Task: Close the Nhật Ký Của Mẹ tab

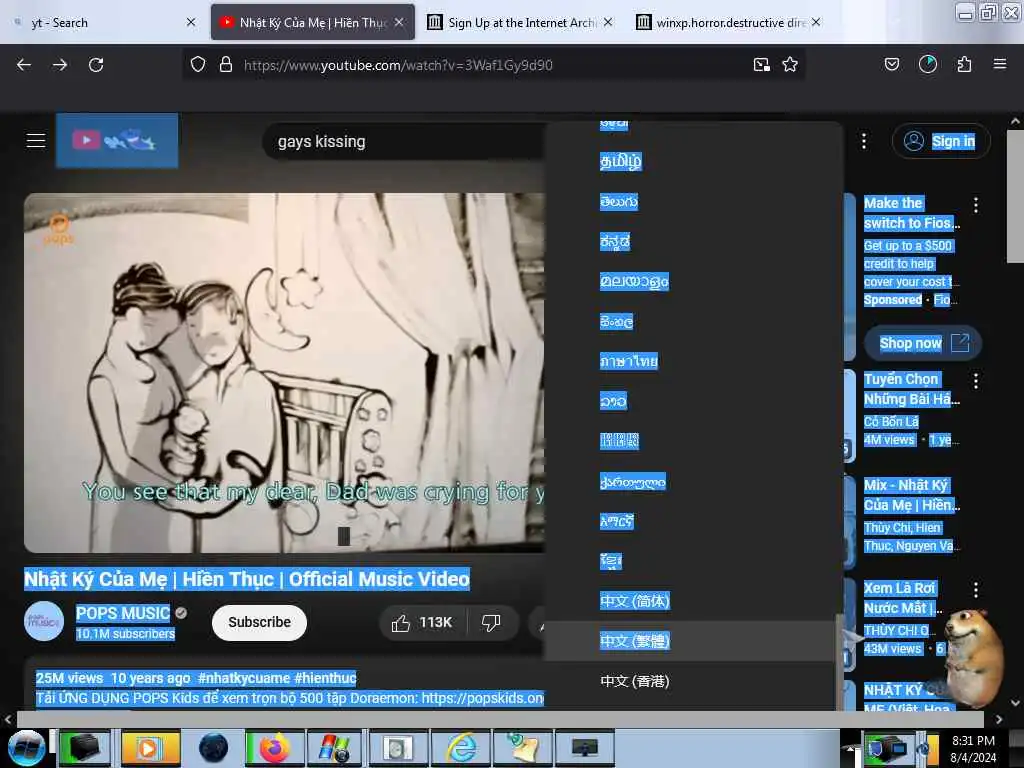Action: (x=399, y=22)
